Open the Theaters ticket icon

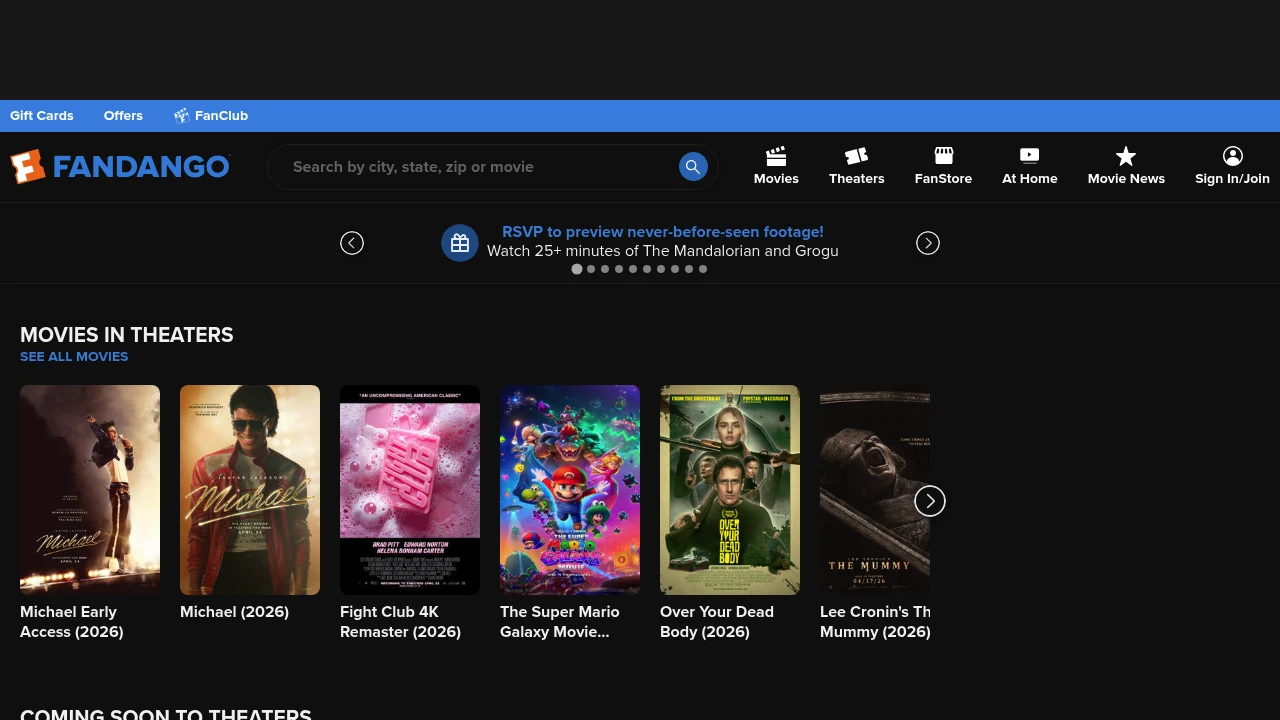pyautogui.click(x=857, y=156)
